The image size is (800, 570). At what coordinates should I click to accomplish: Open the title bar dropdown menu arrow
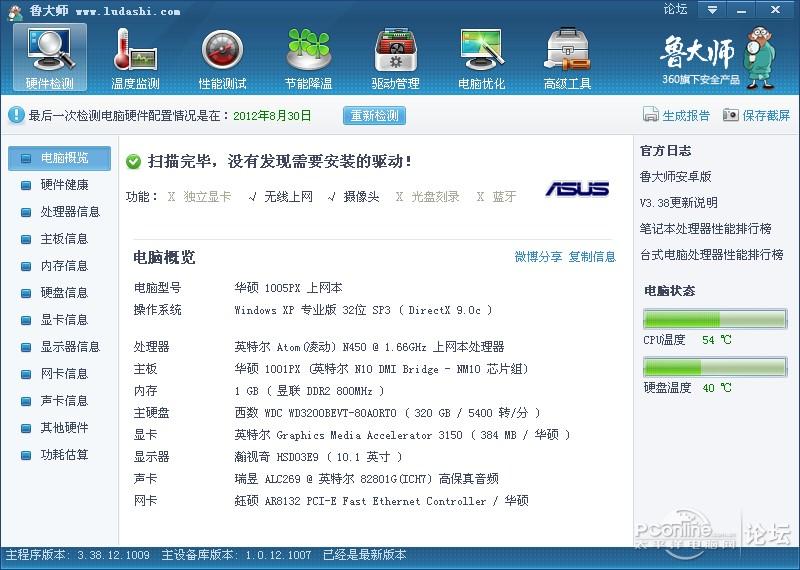712,9
